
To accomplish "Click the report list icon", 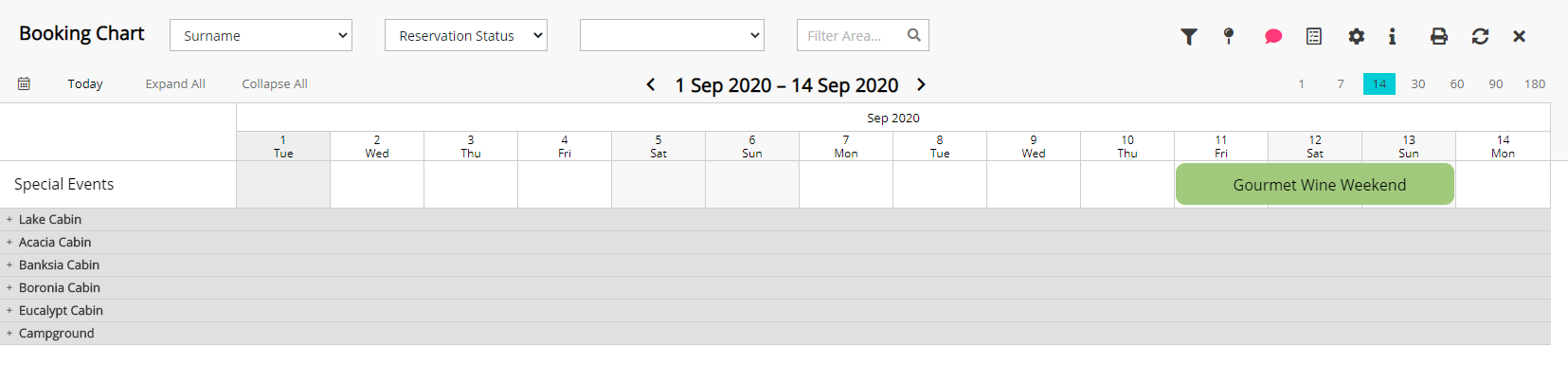I will [x=1314, y=36].
